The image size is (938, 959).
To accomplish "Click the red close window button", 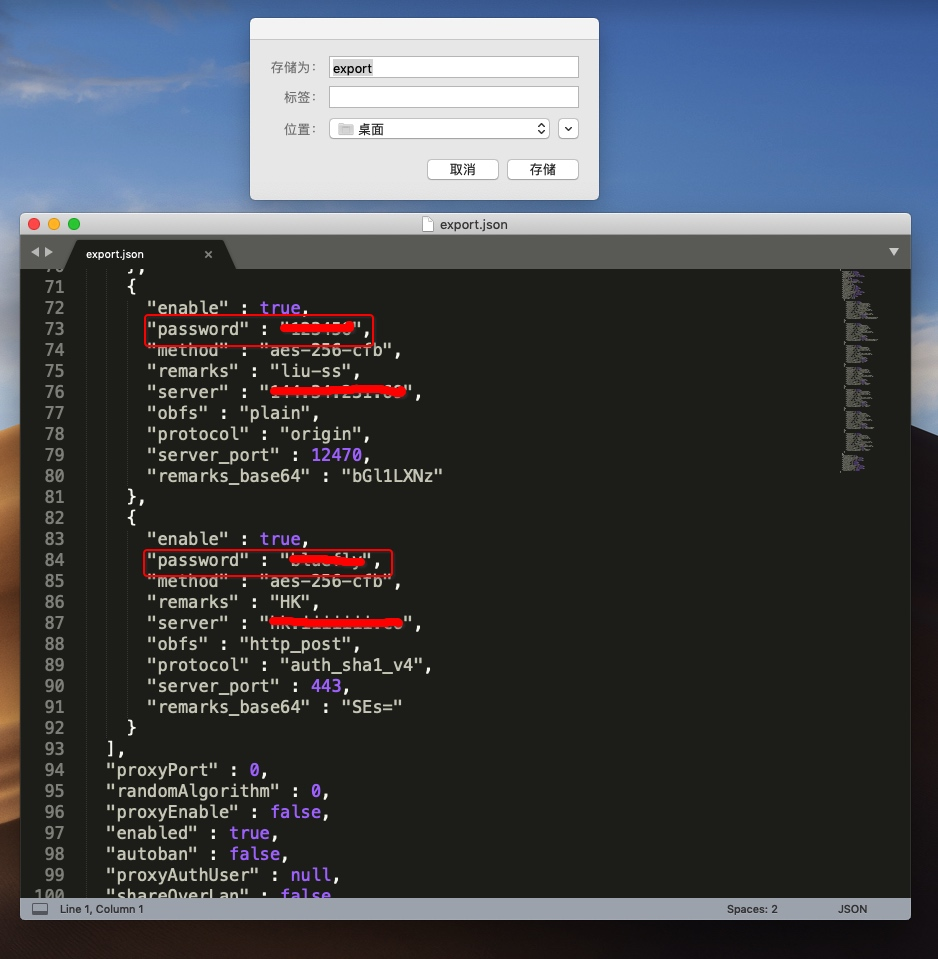I will pyautogui.click(x=34, y=224).
